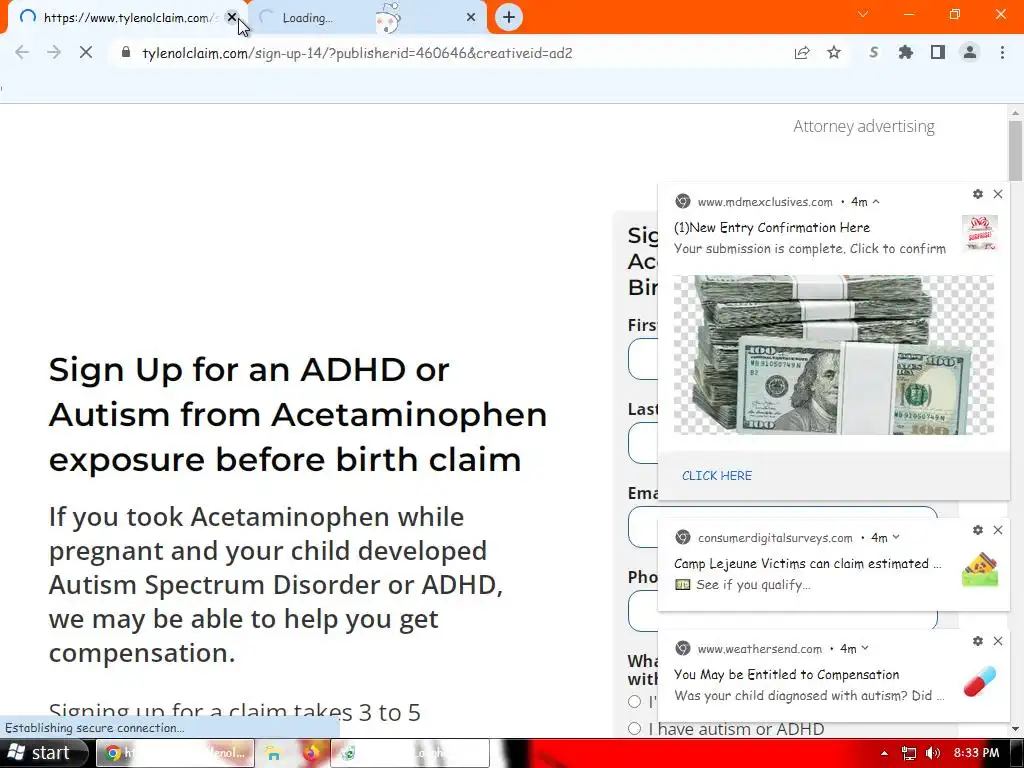This screenshot has height=768, width=1024.
Task: Open the S extension icon
Action: tap(873, 53)
